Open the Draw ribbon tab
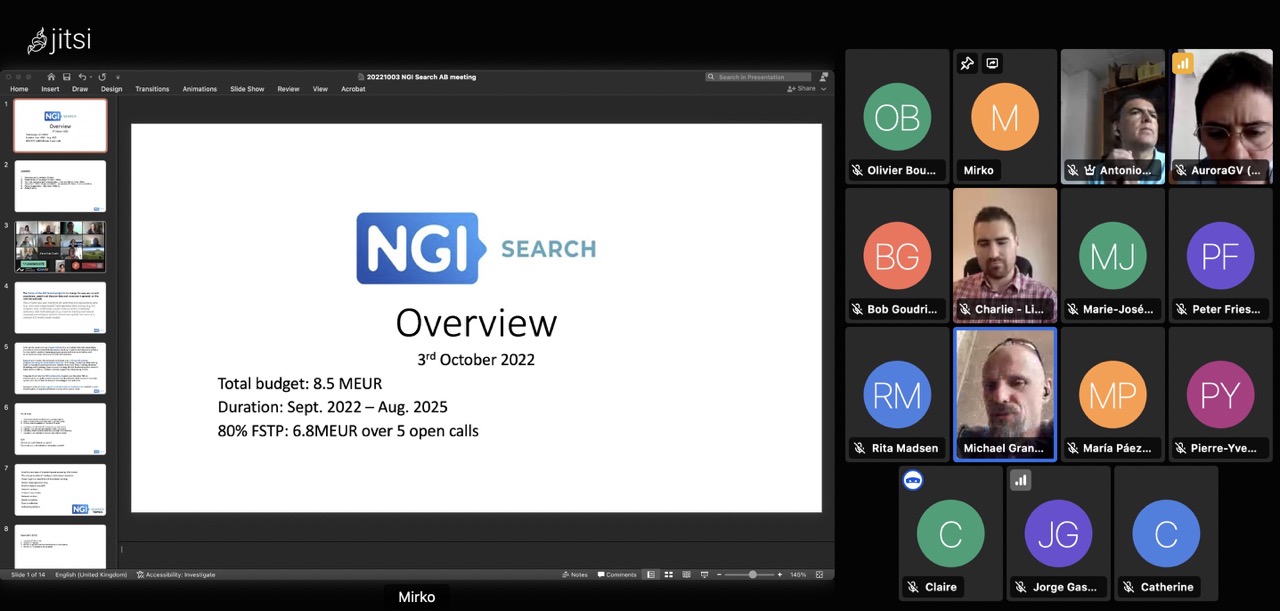The image size is (1280, 611). [x=80, y=89]
